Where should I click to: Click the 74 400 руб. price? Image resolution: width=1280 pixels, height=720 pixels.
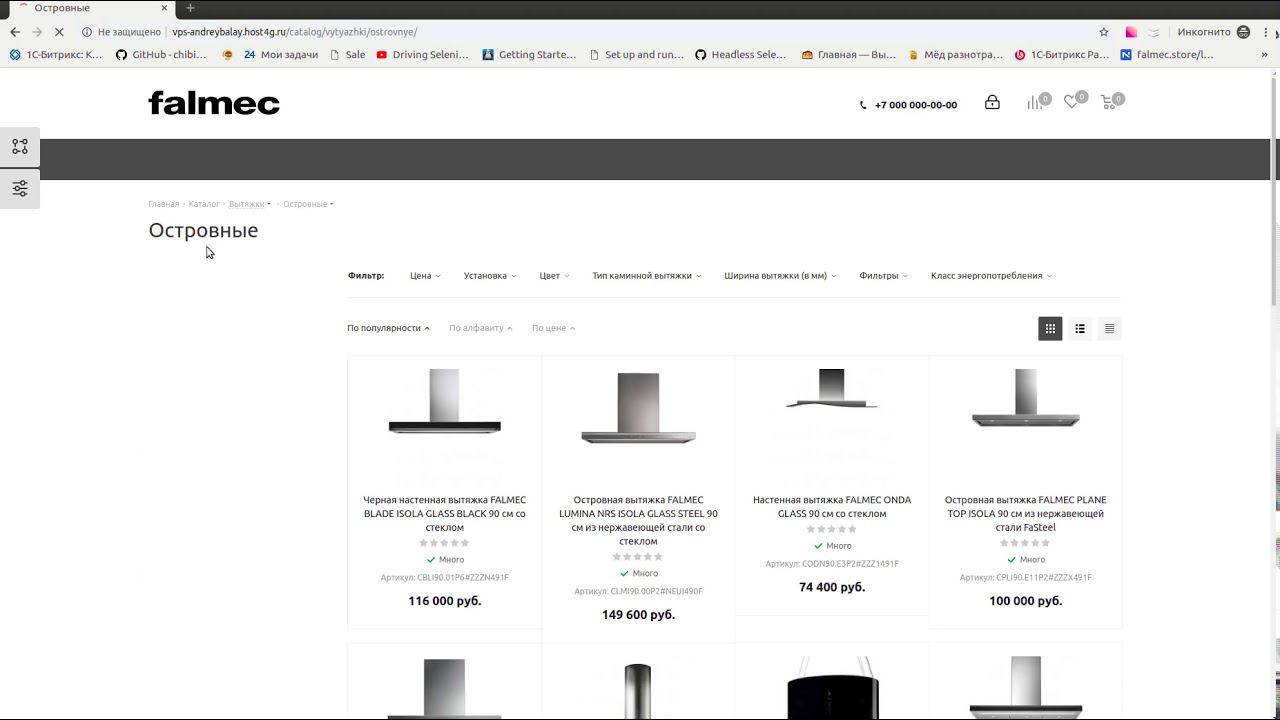[832, 587]
